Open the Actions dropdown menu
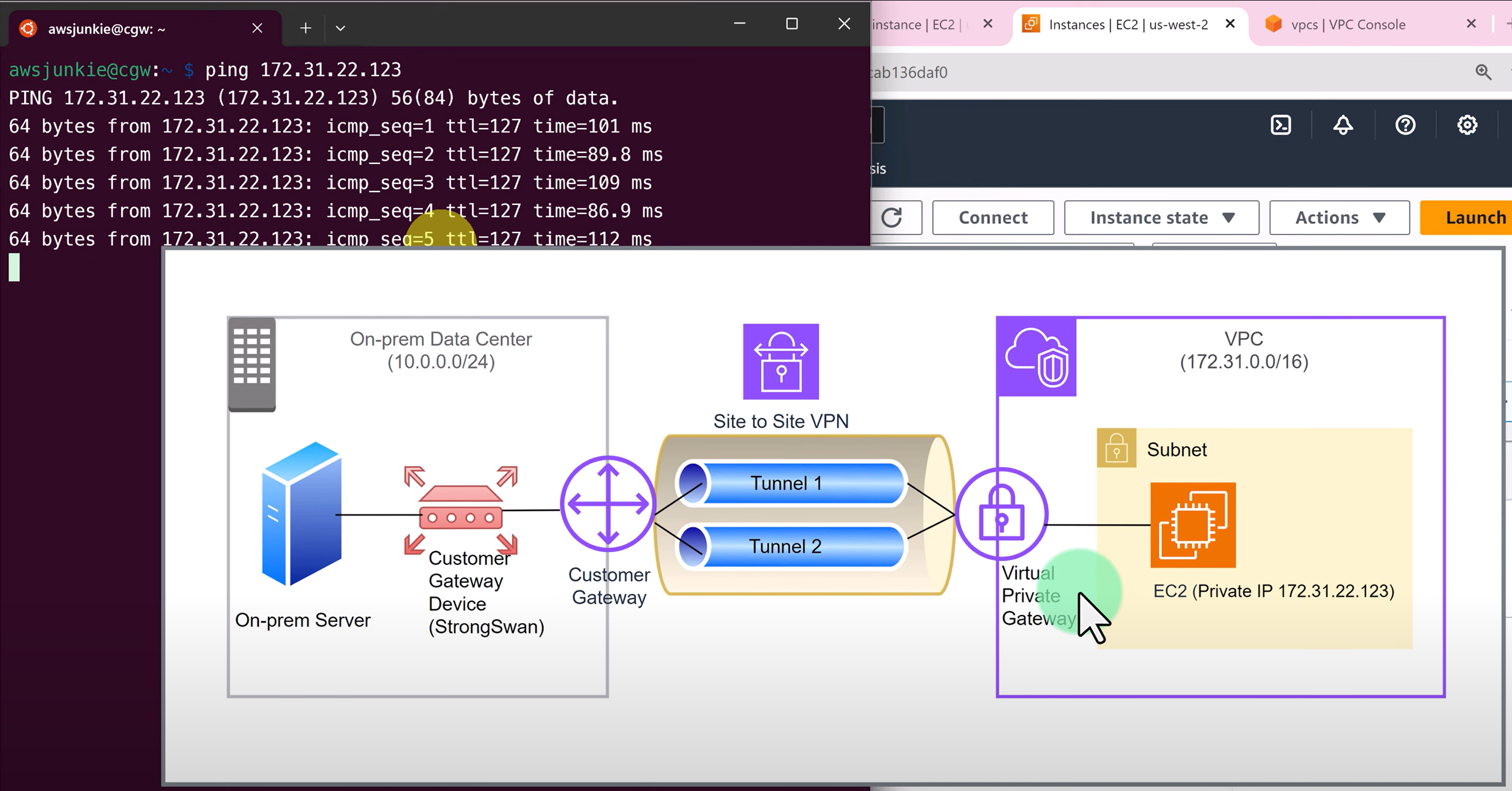 [x=1339, y=218]
